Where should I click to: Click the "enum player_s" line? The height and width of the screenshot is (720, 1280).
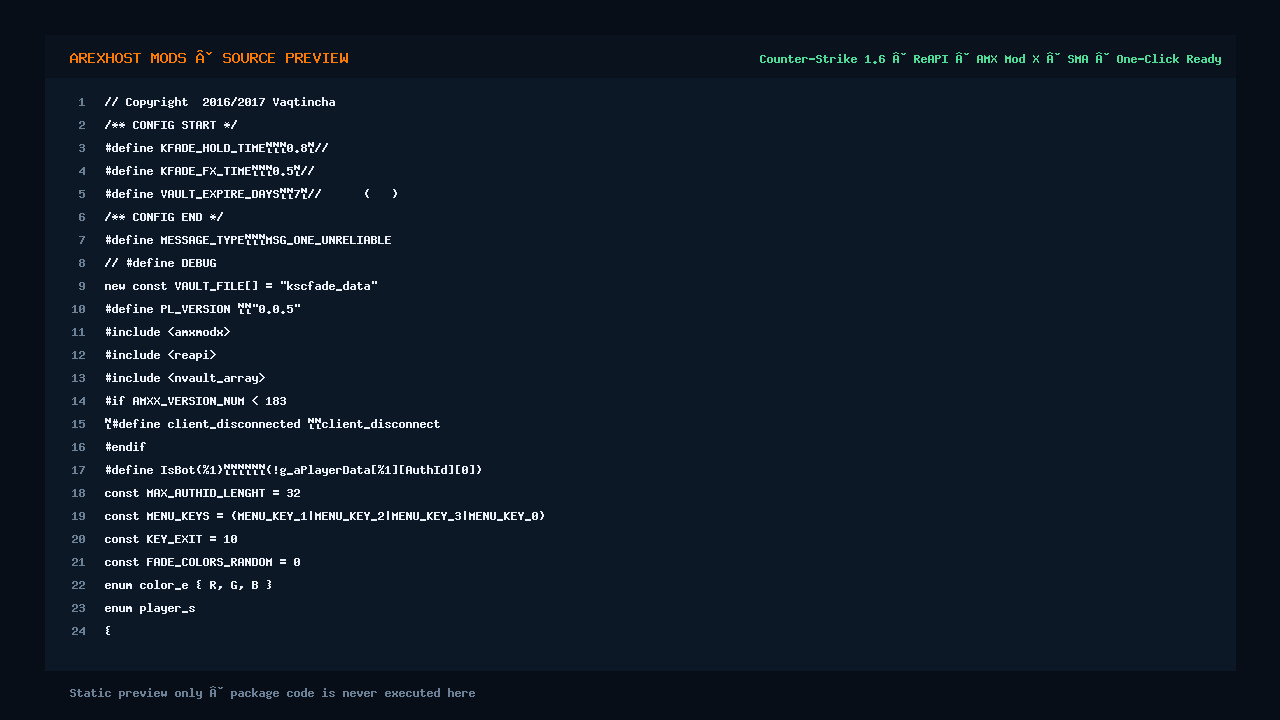(150, 608)
